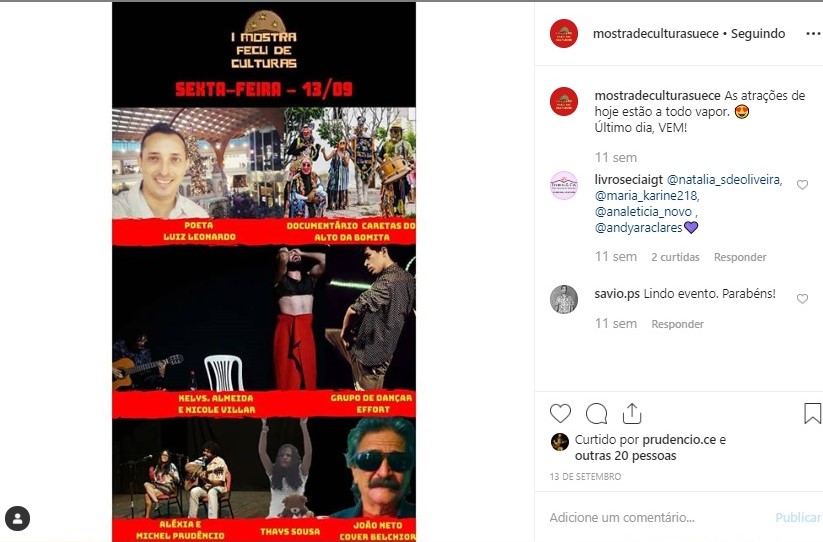Image resolution: width=823 pixels, height=542 pixels.
Task: Open the @natalia_sdeoliveira mention link
Action: 724,179
